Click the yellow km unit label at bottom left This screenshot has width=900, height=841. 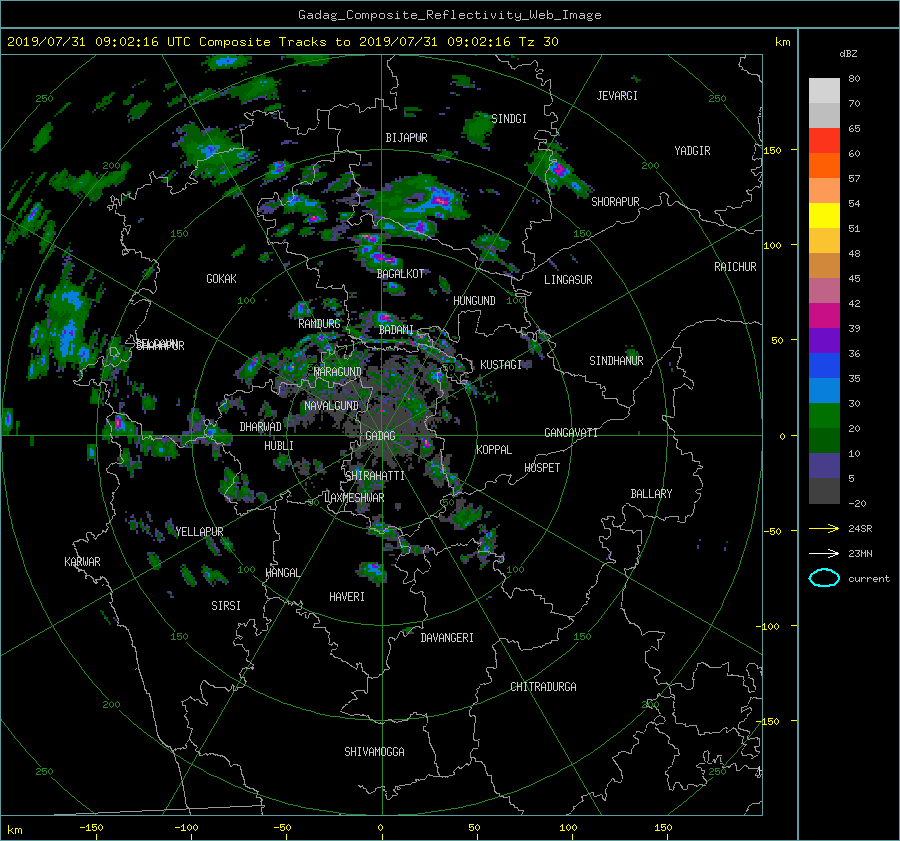point(15,830)
